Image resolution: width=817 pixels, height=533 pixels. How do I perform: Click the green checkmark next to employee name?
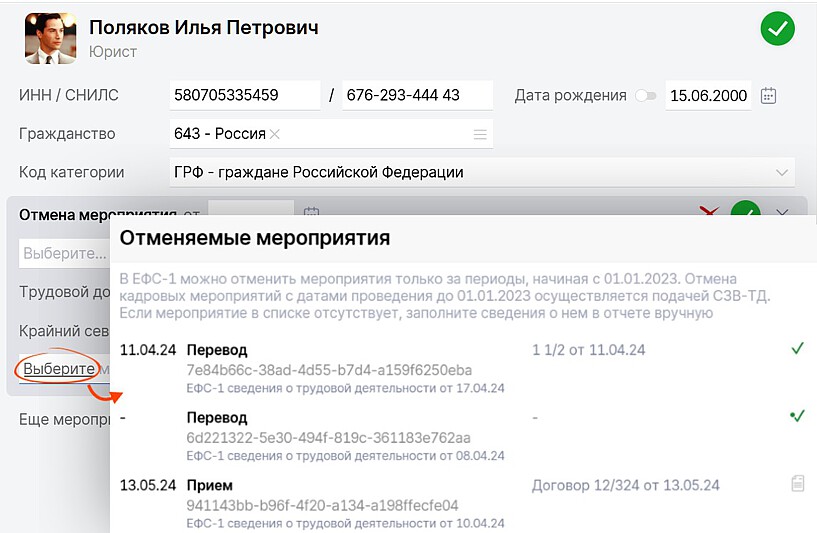(777, 29)
